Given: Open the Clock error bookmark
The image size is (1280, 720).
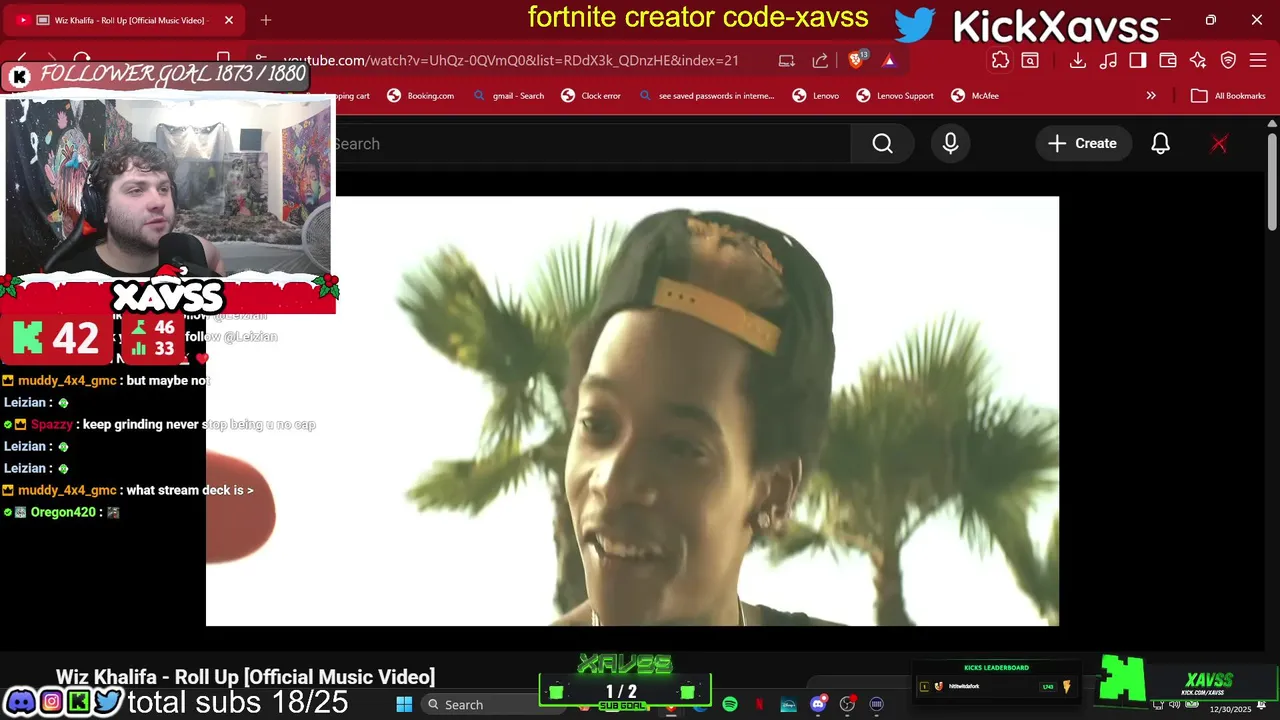Looking at the screenshot, I should point(591,96).
